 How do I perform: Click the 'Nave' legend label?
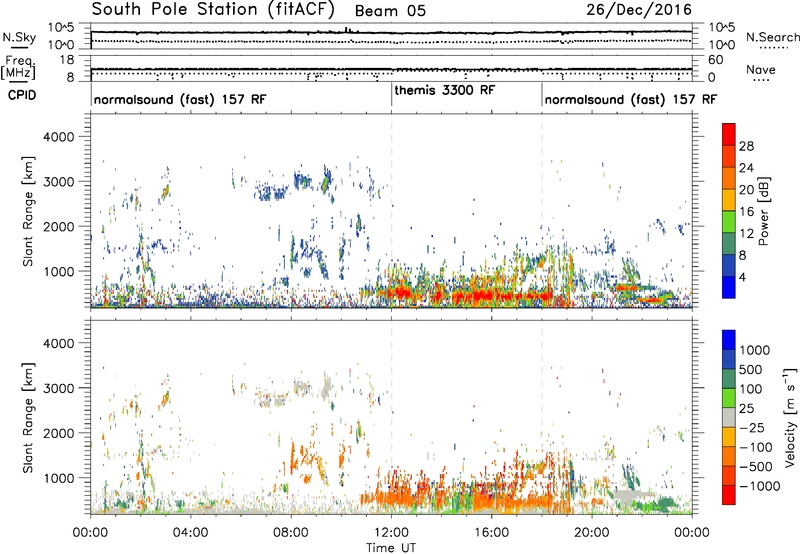pyautogui.click(x=760, y=69)
